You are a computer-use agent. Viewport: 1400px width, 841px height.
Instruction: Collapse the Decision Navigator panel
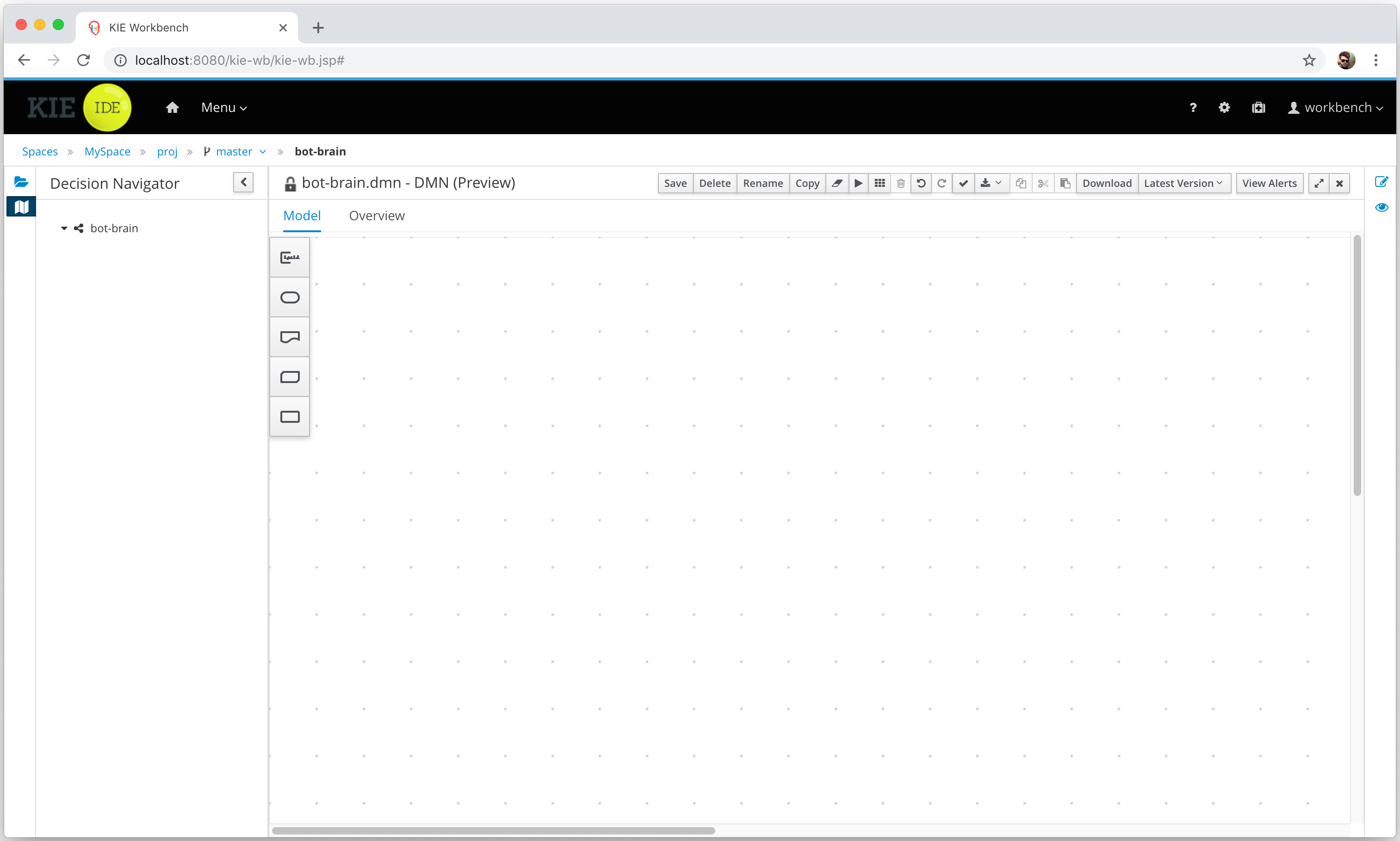[243, 182]
